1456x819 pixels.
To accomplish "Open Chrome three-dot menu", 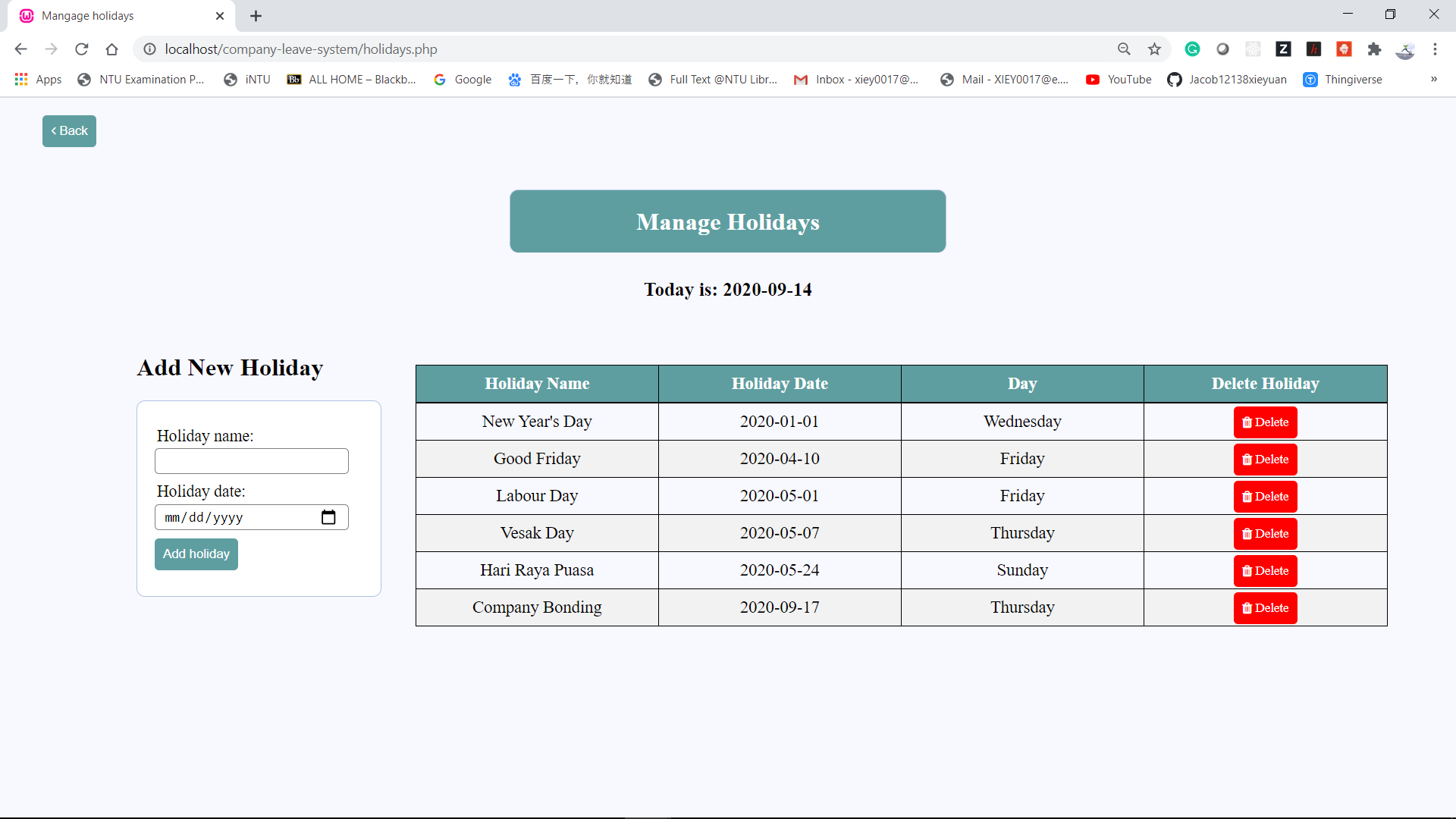I will click(x=1435, y=49).
